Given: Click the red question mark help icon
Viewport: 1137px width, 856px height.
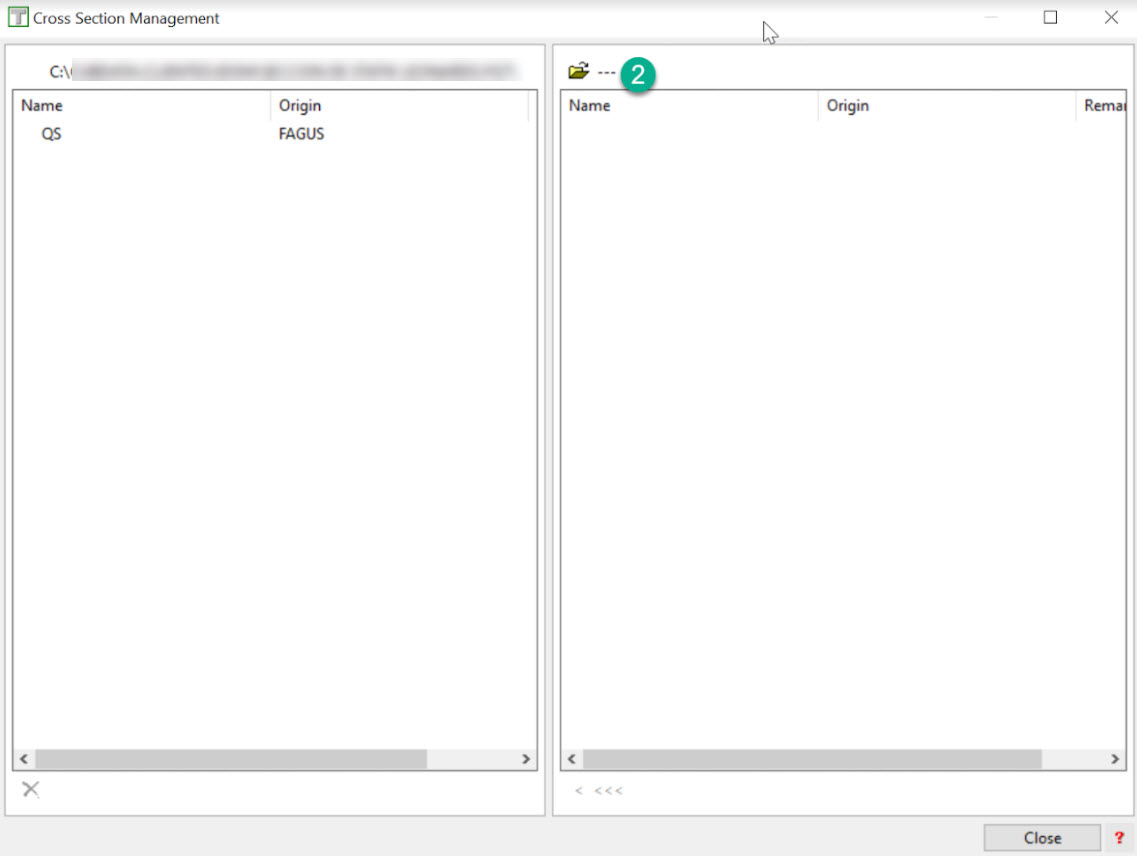Looking at the screenshot, I should [1119, 838].
